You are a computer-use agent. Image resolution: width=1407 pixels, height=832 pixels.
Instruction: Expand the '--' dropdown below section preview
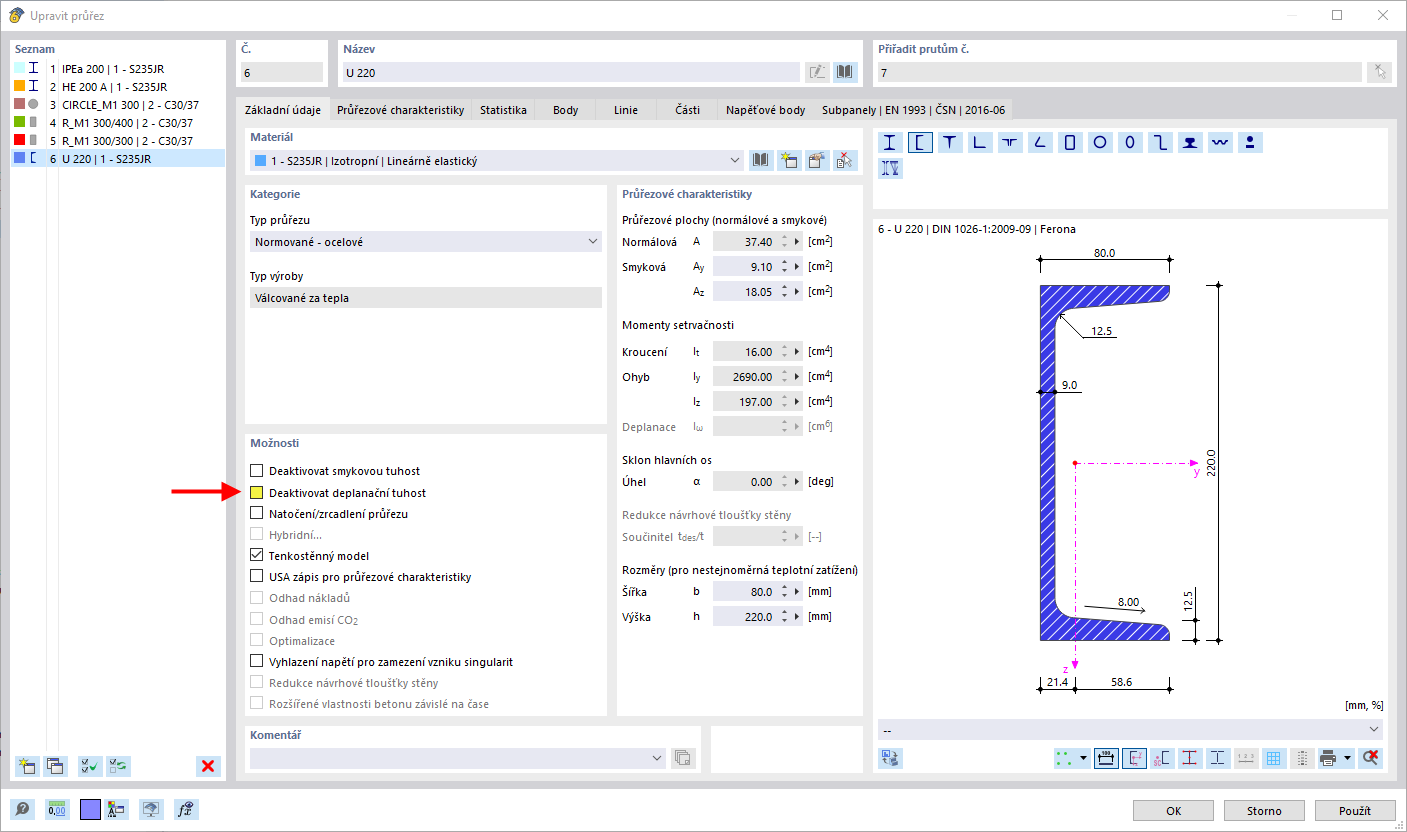point(1374,729)
